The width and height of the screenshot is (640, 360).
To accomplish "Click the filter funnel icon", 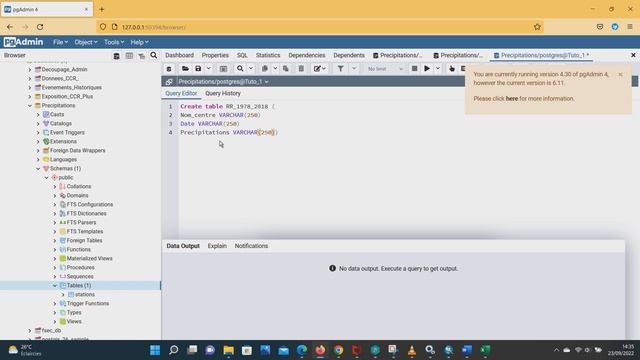I will (340, 69).
